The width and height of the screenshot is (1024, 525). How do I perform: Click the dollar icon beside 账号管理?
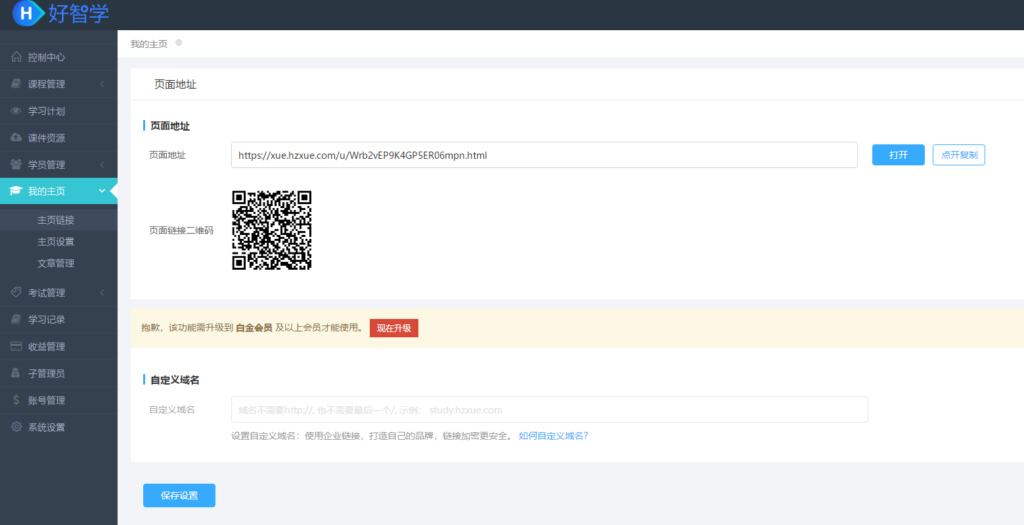click(16, 400)
